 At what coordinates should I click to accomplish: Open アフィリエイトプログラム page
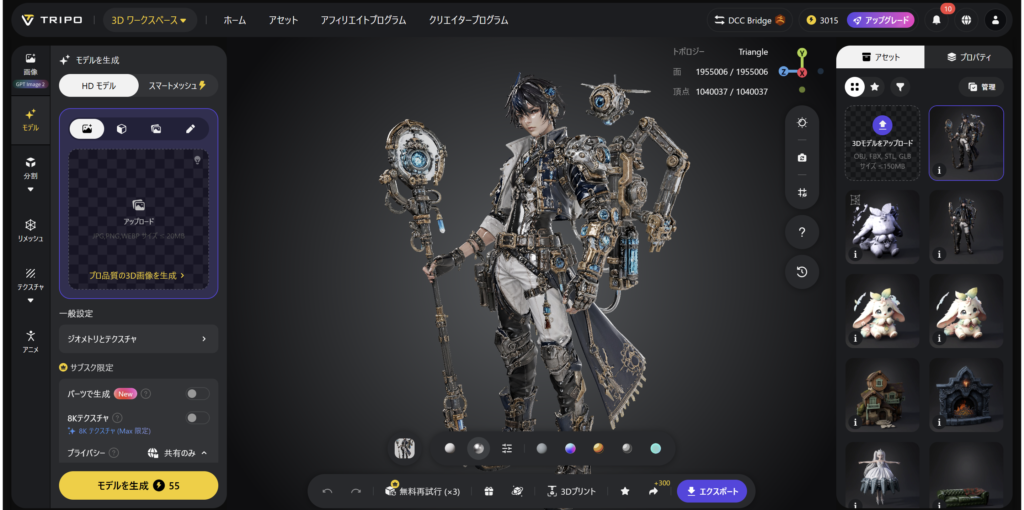click(363, 20)
